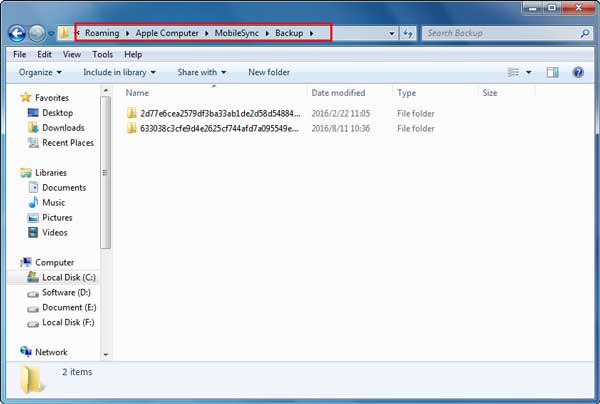Click the search magnifier icon
600x404 pixels.
pos(585,34)
